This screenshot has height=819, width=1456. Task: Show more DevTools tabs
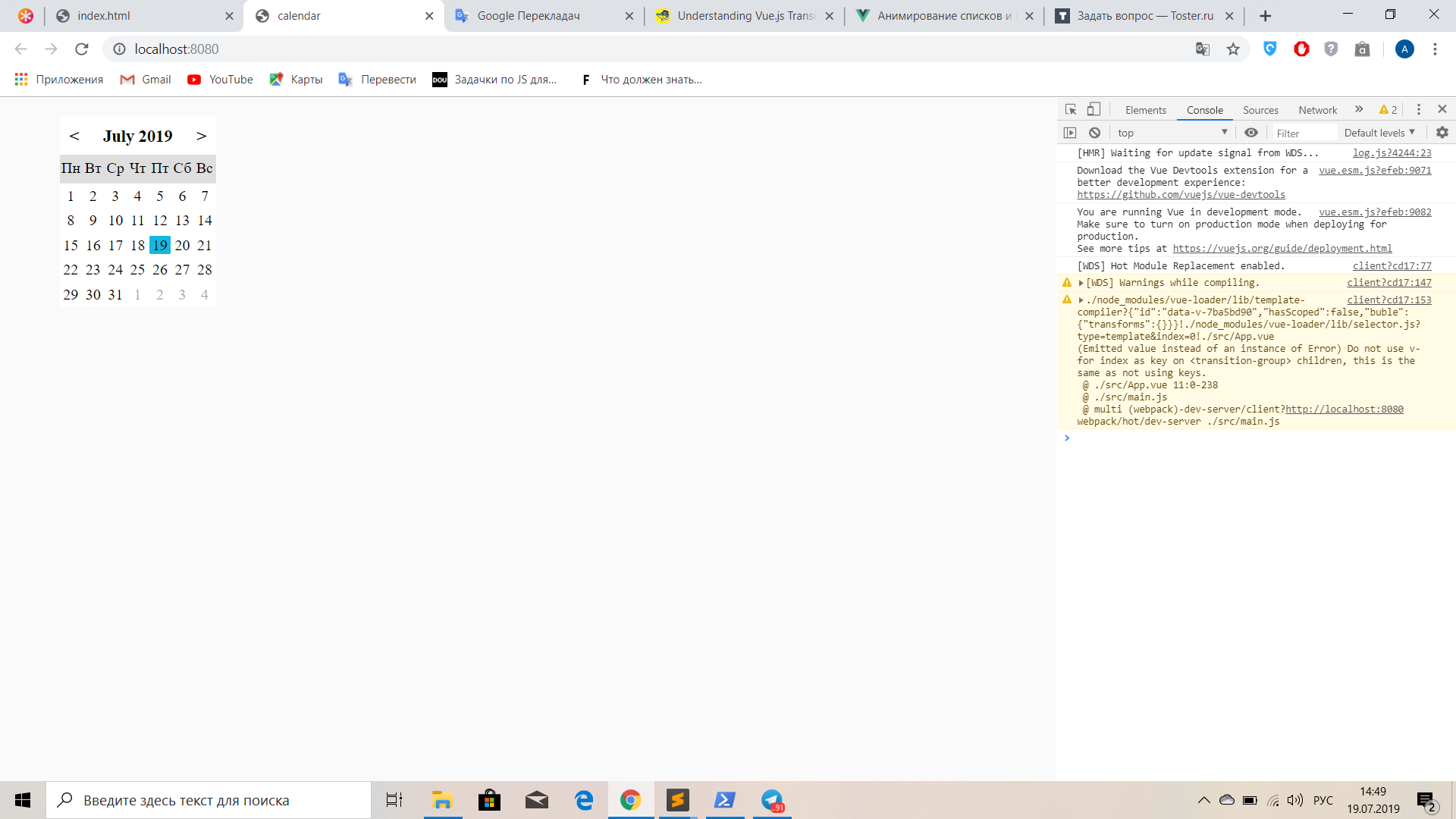(x=1359, y=110)
